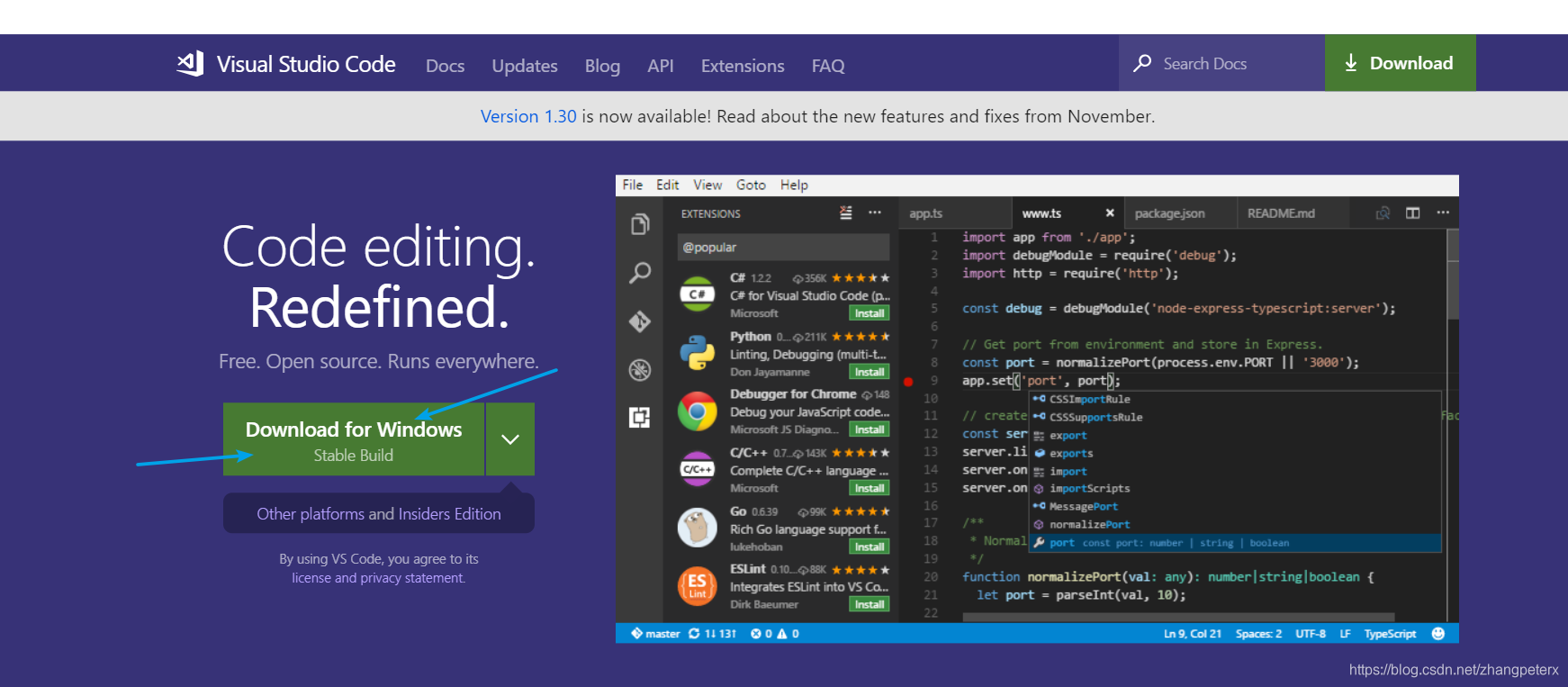Viewport: 1568px width, 687px height.
Task: Click the open changes icon in editor toolbar
Action: [x=1383, y=213]
